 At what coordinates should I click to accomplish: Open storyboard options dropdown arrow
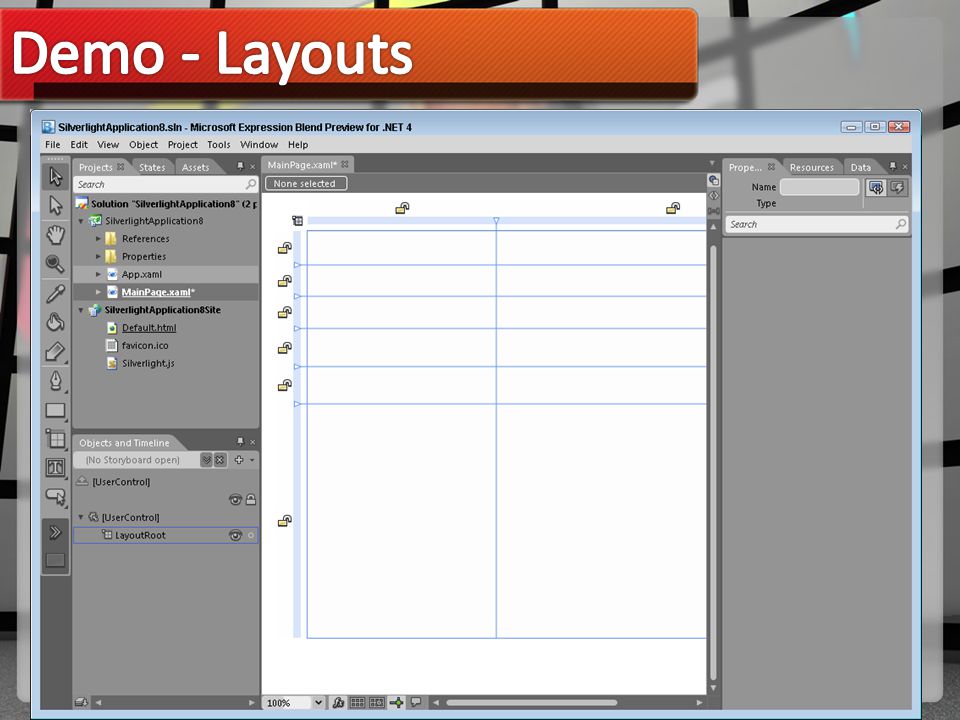coord(252,460)
